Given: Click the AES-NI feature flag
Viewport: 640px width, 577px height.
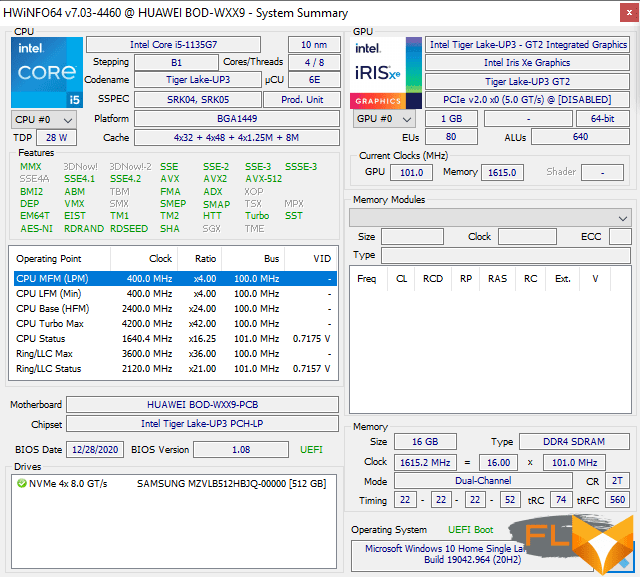Looking at the screenshot, I should pos(37,229).
